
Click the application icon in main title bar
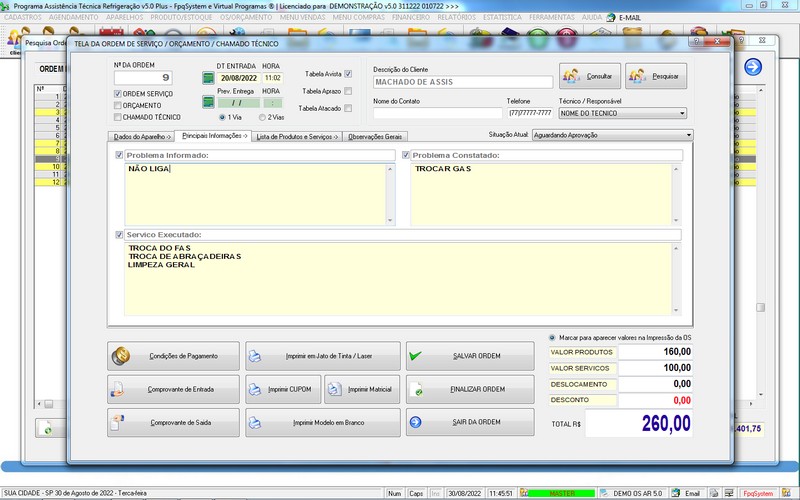click(x=6, y=6)
